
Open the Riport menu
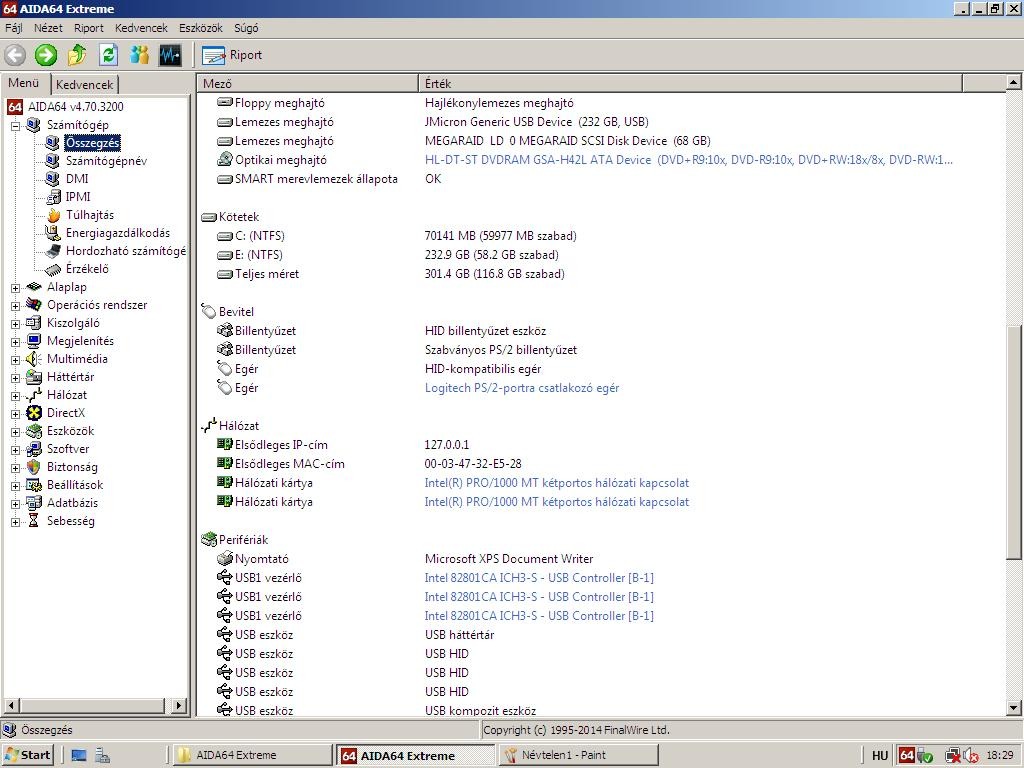click(x=89, y=28)
